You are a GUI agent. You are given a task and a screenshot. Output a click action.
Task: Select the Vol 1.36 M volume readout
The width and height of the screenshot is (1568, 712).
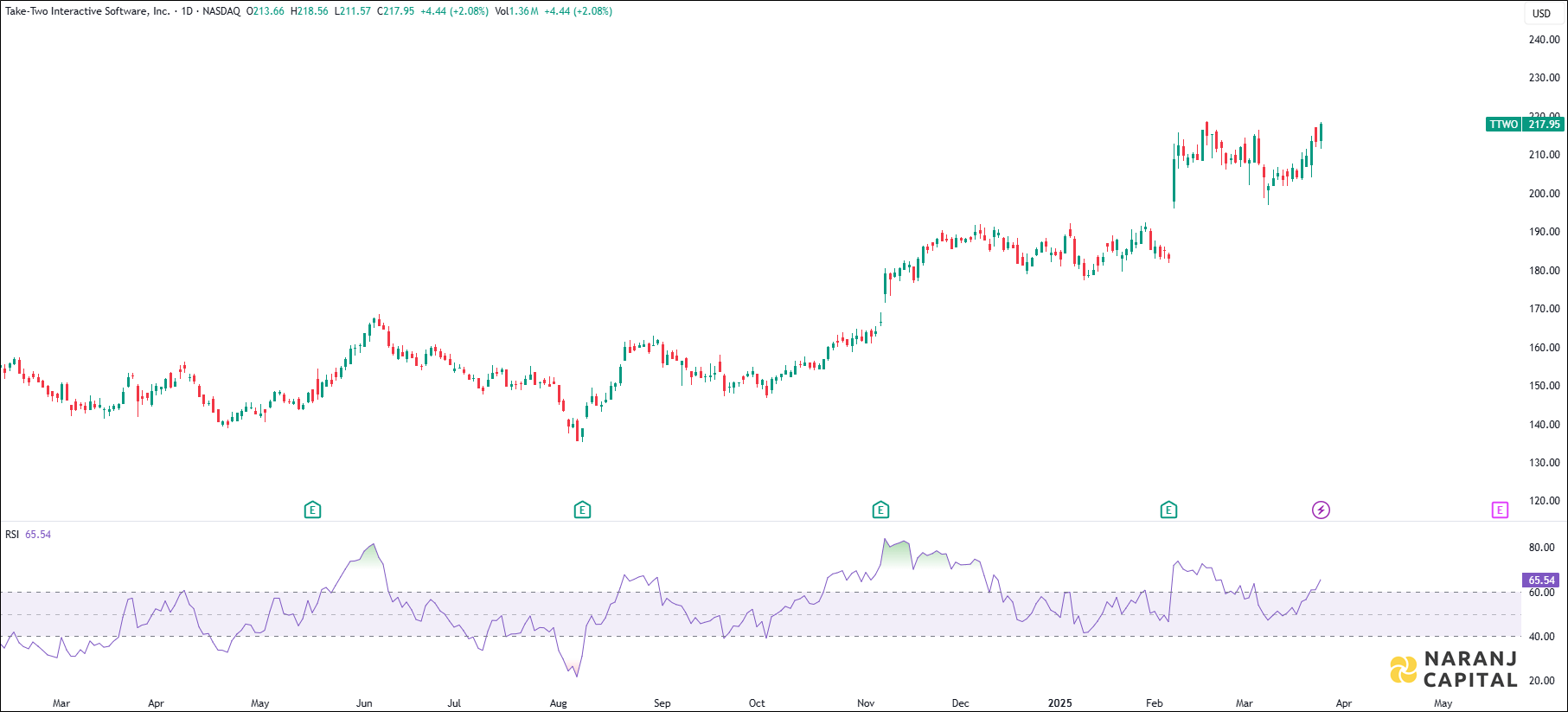point(516,11)
